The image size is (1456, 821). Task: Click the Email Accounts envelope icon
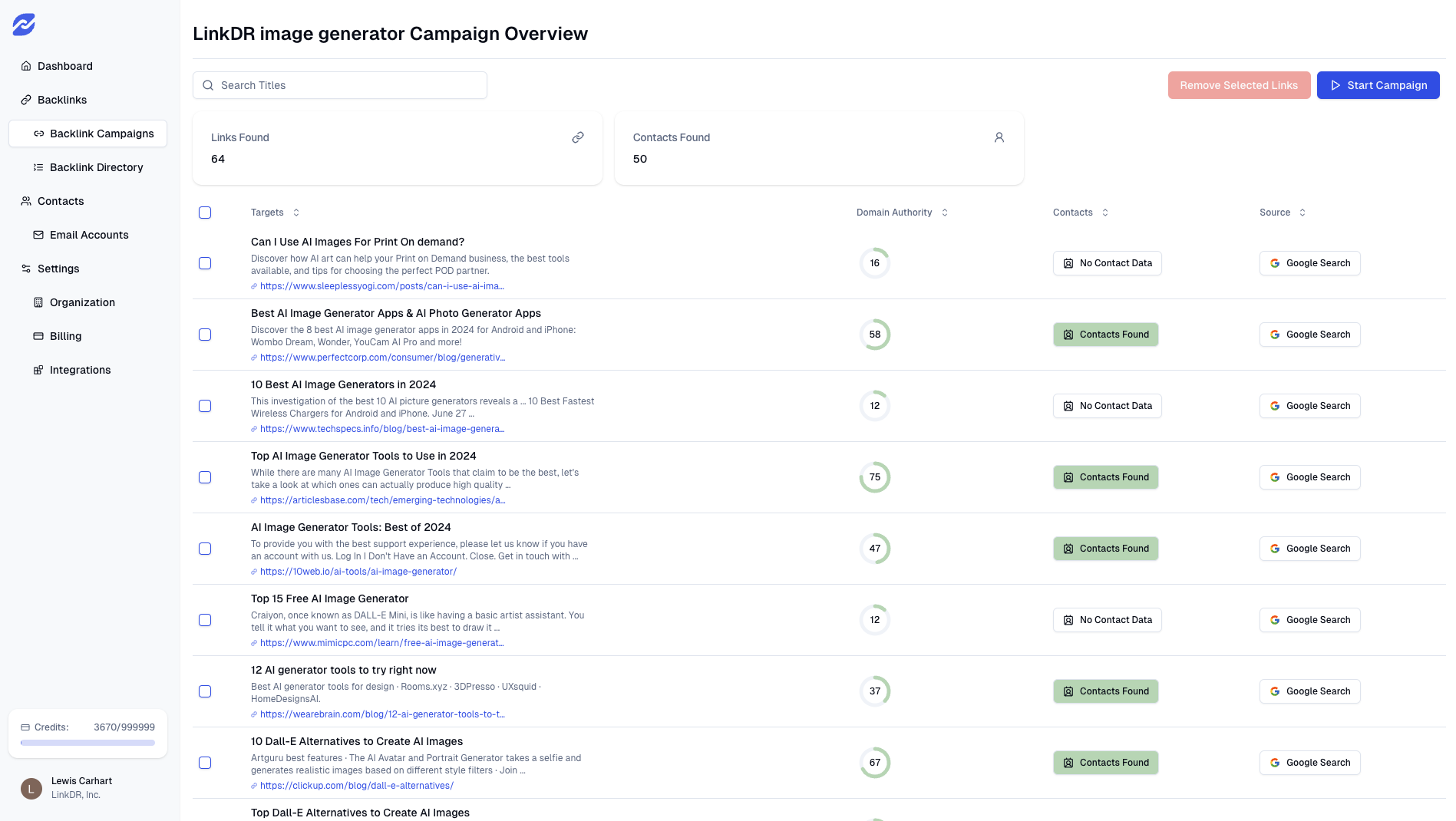(38, 235)
